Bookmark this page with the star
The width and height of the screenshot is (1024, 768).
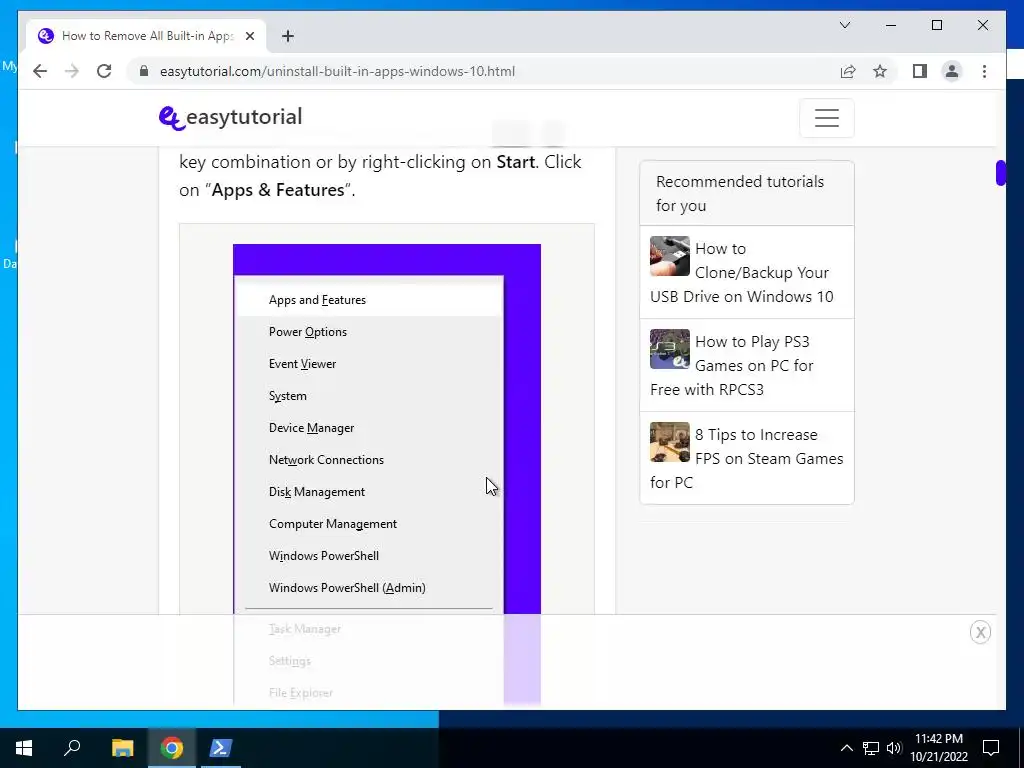(x=880, y=71)
